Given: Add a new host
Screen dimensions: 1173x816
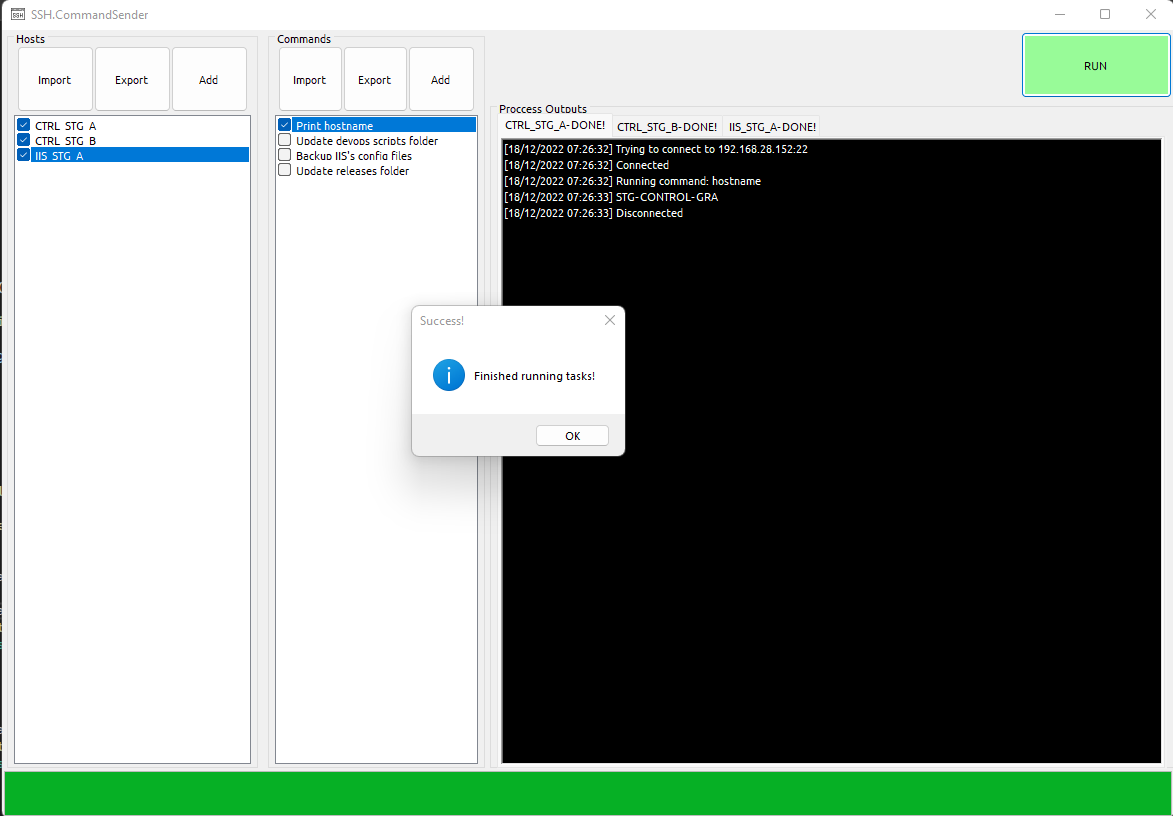Looking at the screenshot, I should point(209,79).
